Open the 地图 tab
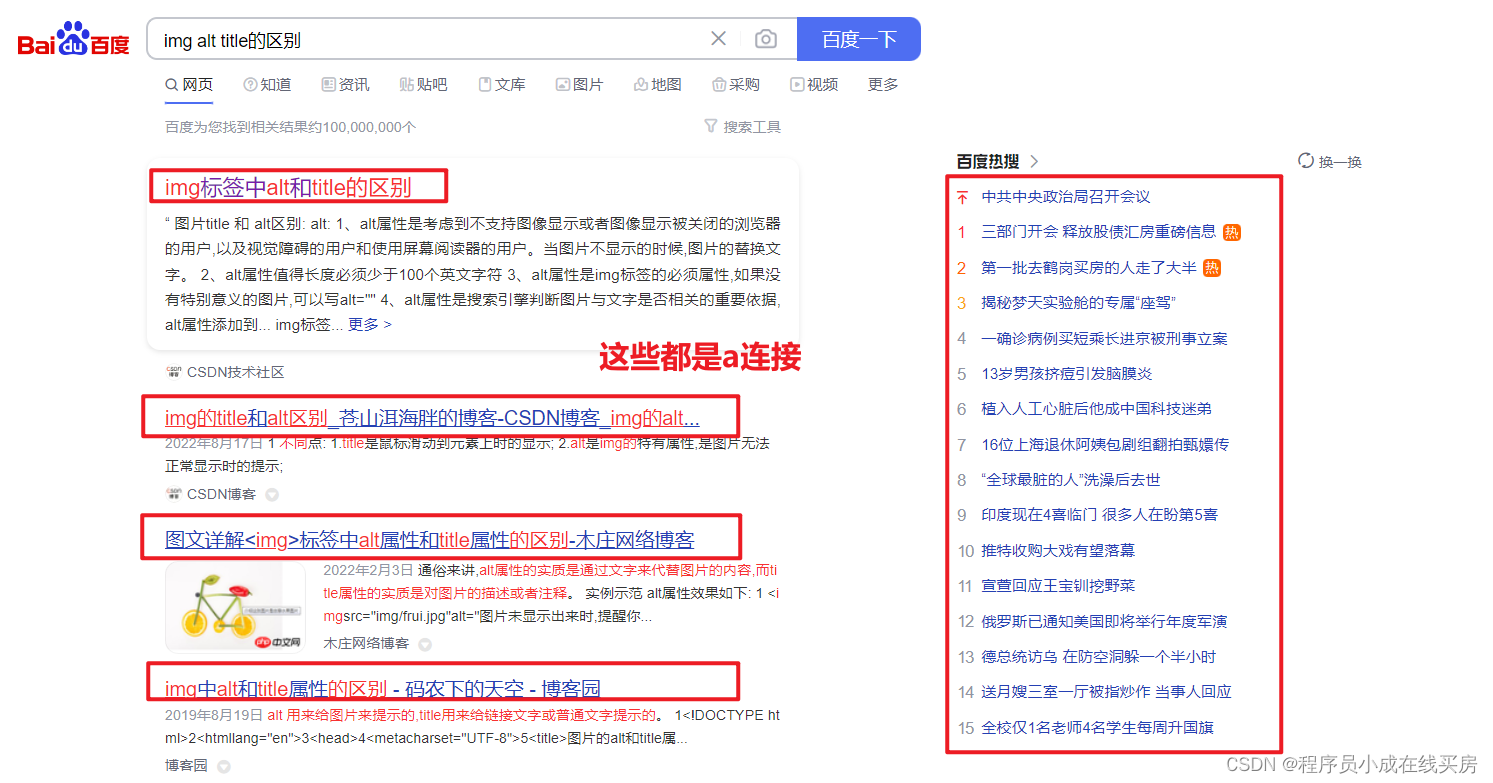The width and height of the screenshot is (1493, 783). tap(658, 85)
